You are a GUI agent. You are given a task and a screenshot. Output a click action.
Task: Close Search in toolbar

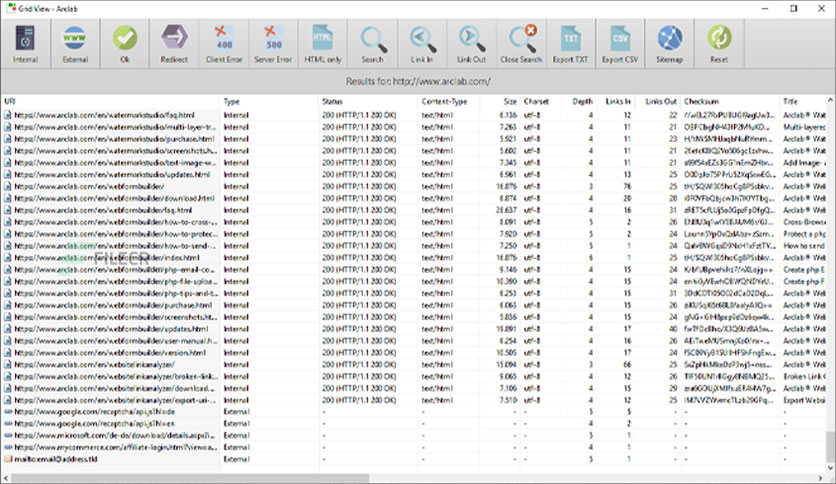[x=521, y=44]
